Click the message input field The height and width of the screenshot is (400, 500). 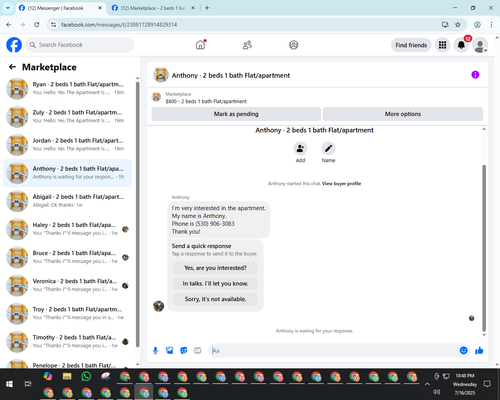point(333,351)
